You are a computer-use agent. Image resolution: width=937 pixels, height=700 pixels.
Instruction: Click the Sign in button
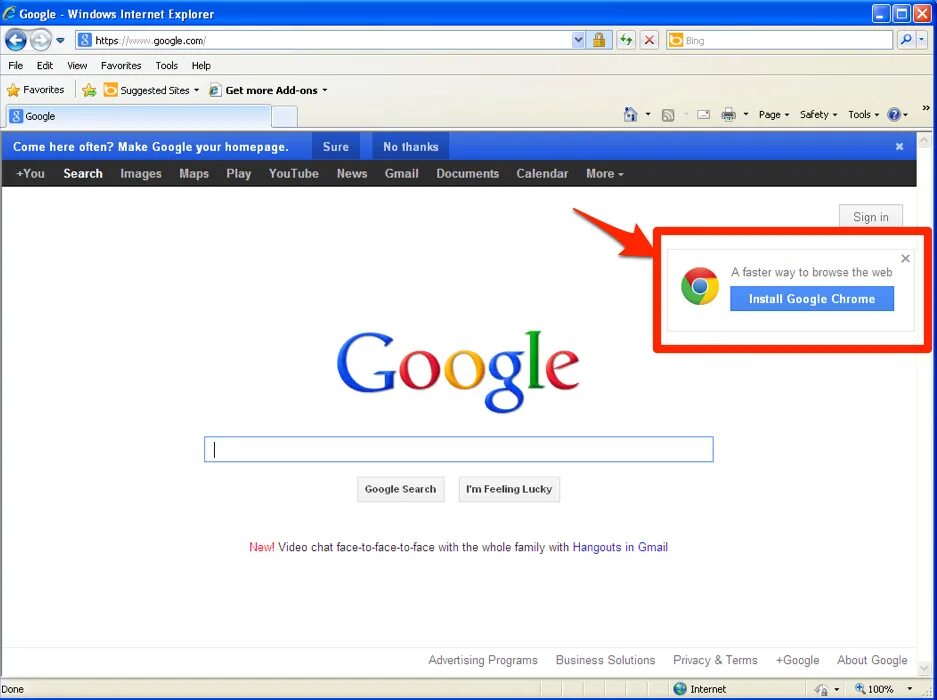(x=871, y=217)
